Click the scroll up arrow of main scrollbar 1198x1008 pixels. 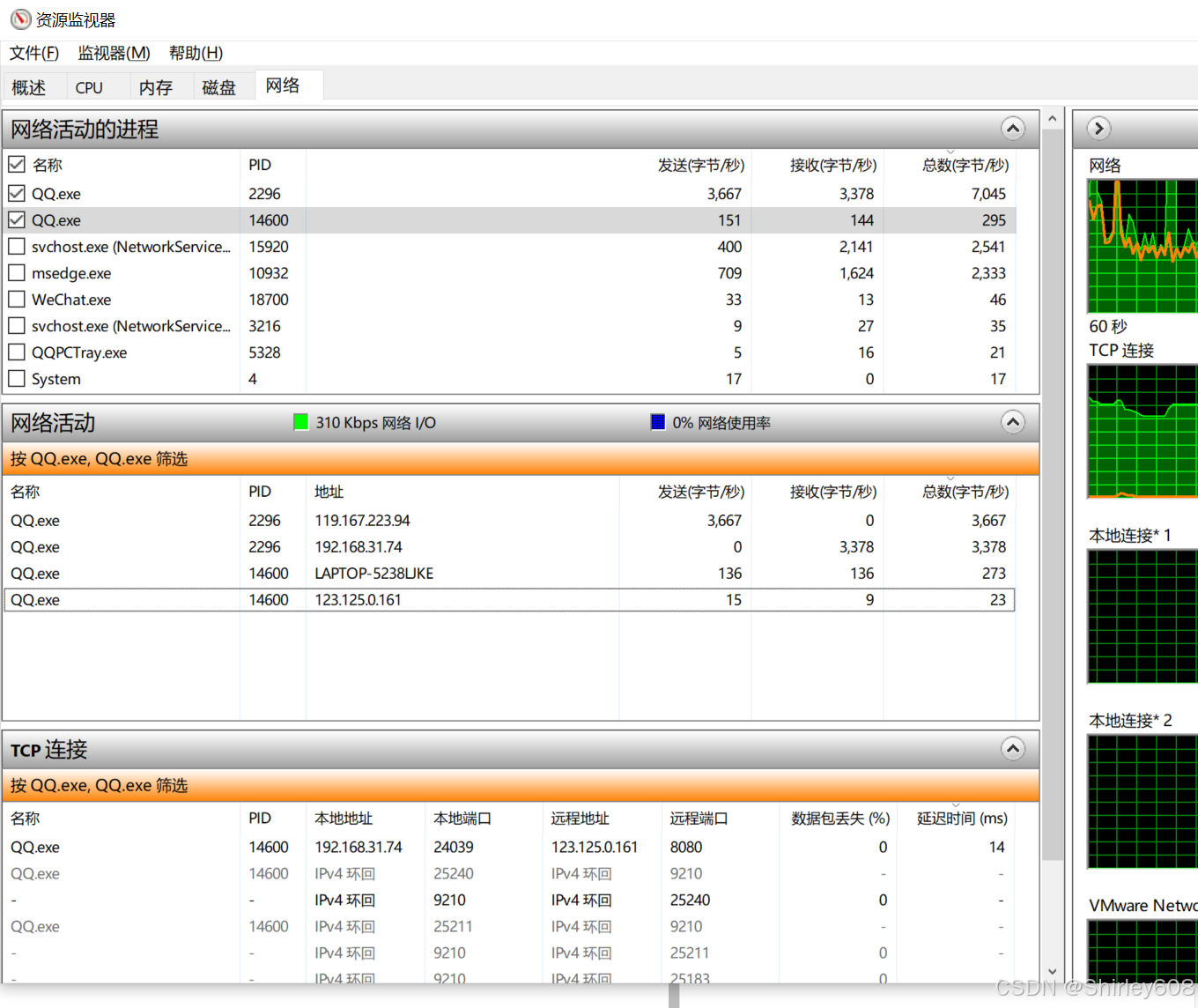coord(1052,118)
